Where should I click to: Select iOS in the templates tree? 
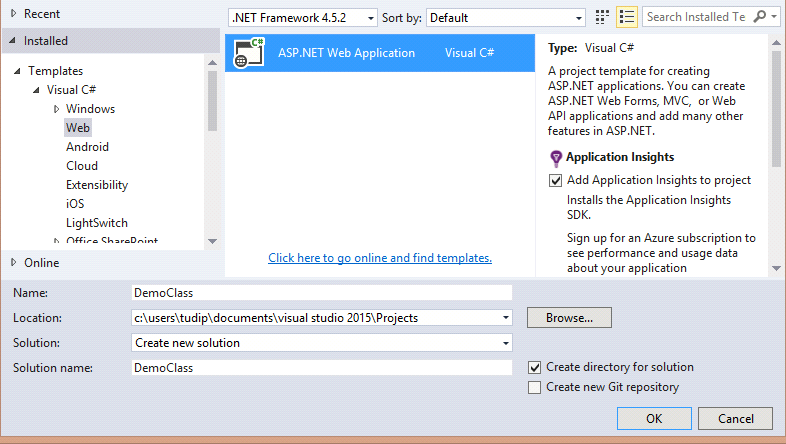tap(75, 204)
